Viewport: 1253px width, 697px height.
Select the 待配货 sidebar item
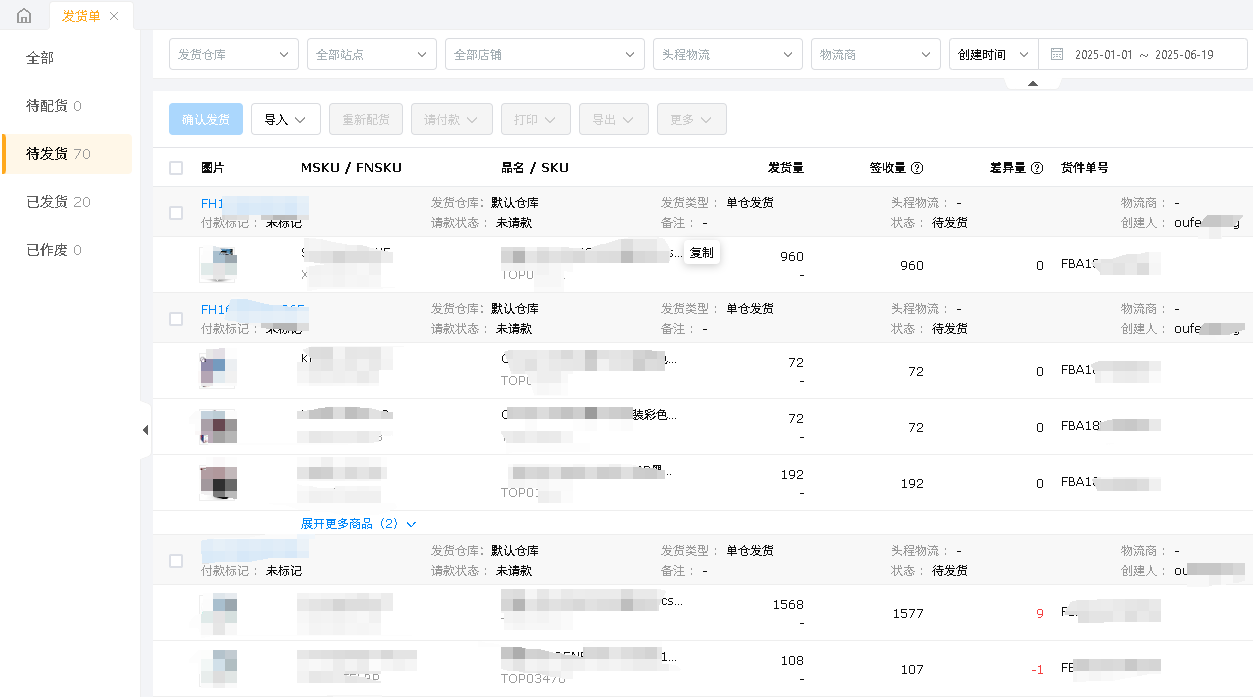click(54, 106)
